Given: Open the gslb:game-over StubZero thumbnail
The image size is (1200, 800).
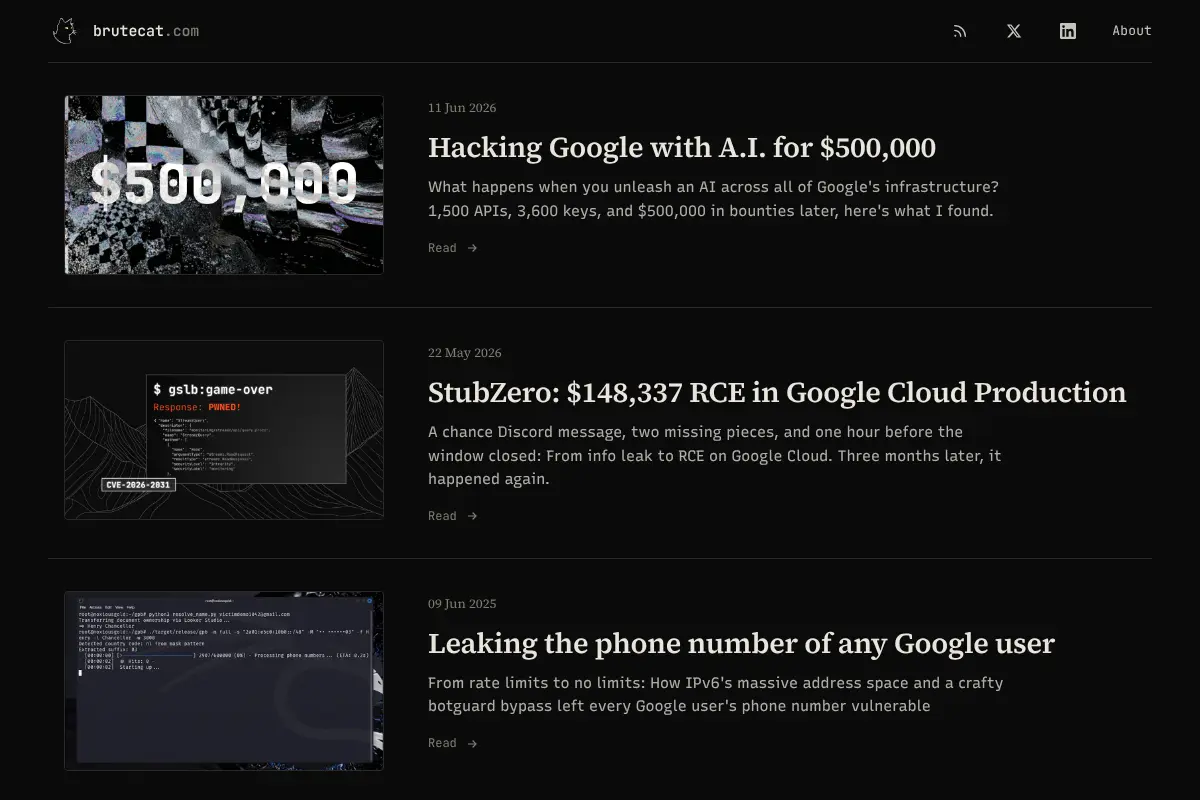Looking at the screenshot, I should coord(224,430).
